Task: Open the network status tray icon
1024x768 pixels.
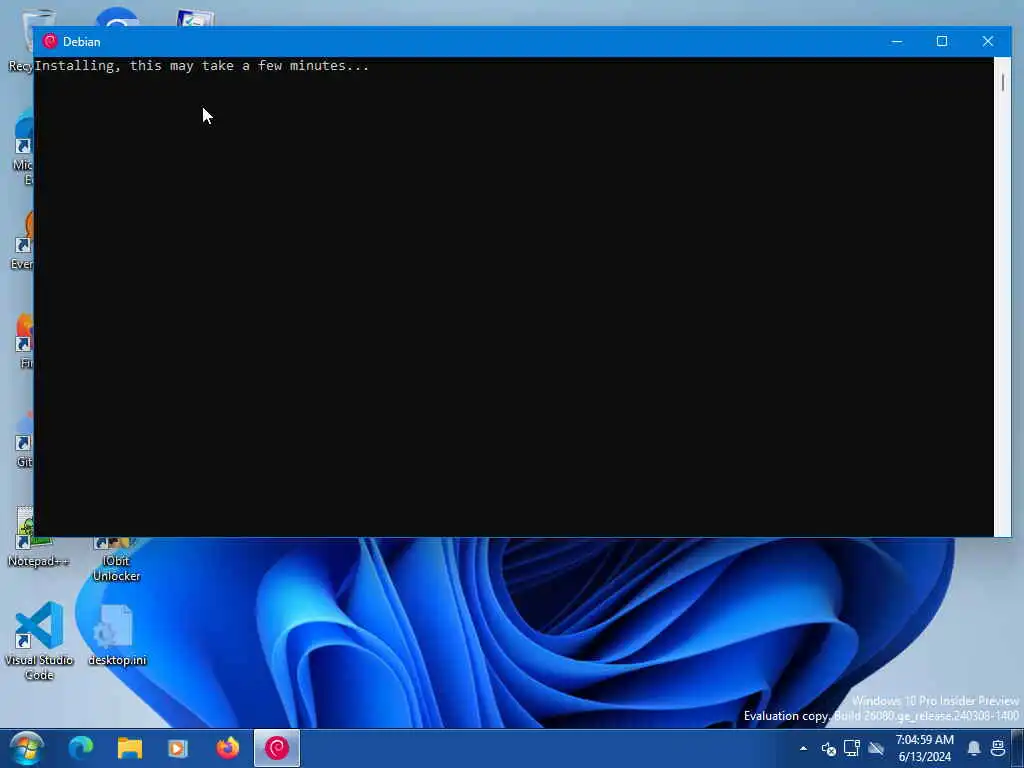Action: 852,748
